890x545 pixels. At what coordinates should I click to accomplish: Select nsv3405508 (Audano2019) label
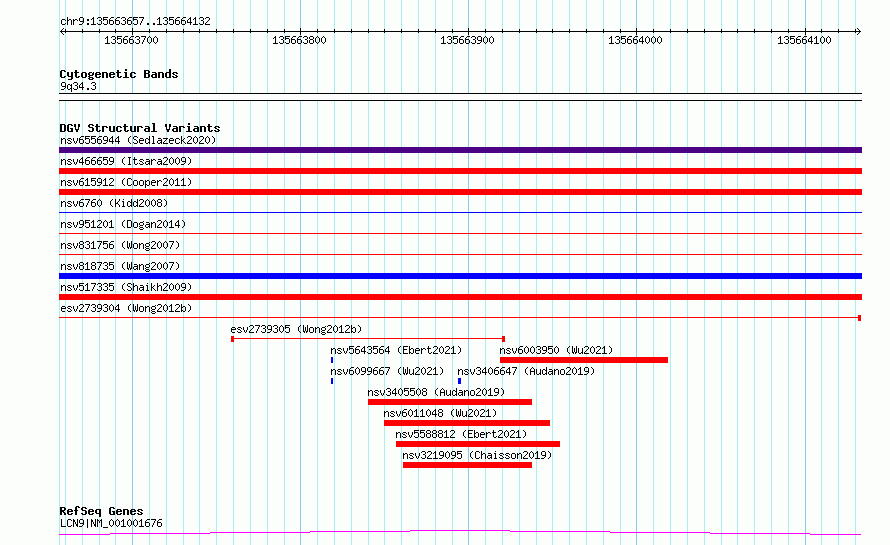[436, 392]
